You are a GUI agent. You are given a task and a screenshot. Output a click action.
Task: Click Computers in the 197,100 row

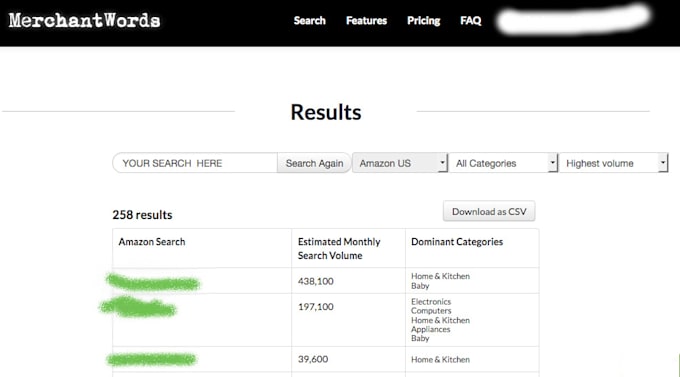point(431,311)
